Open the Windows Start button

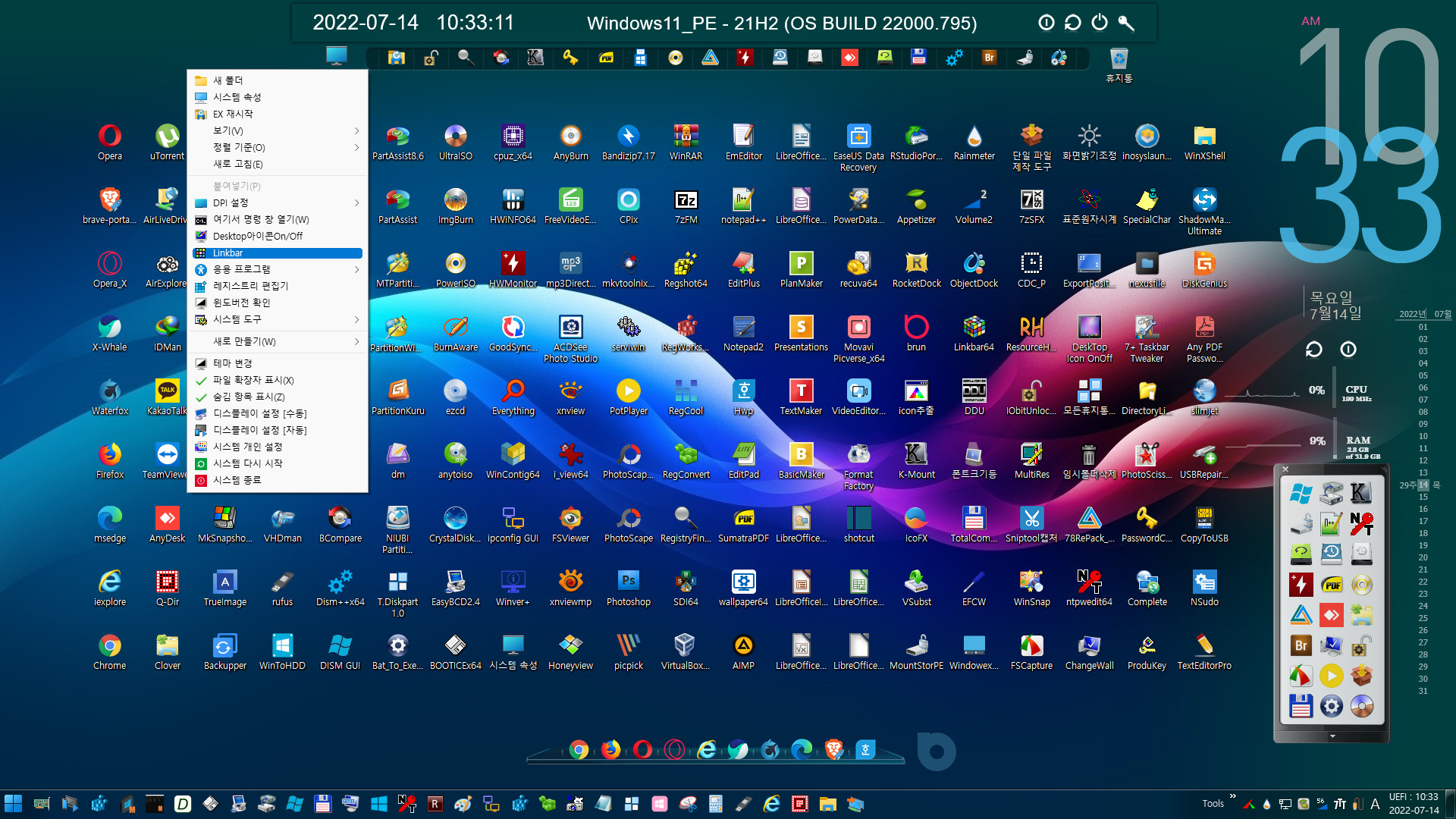click(x=13, y=804)
